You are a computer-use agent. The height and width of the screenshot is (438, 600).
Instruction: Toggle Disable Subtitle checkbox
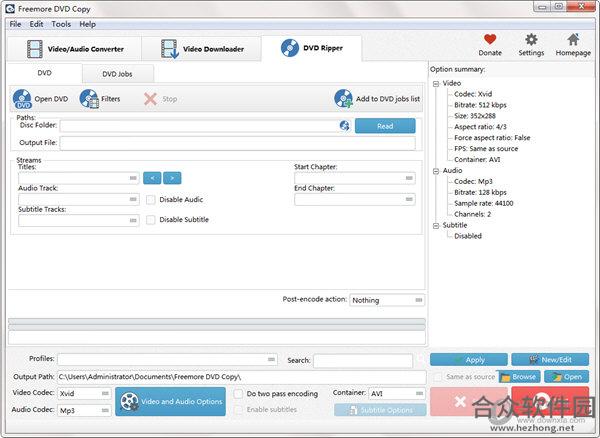(x=151, y=220)
